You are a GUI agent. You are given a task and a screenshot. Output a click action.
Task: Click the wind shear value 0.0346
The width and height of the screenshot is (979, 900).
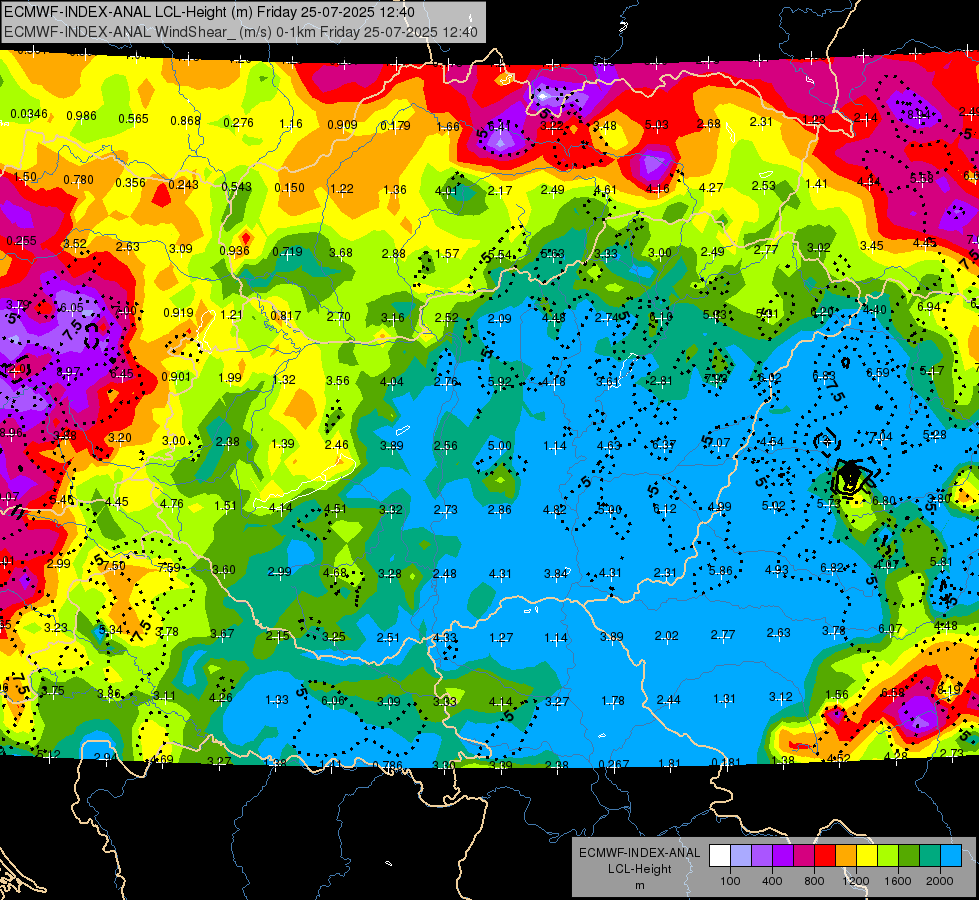(x=29, y=114)
